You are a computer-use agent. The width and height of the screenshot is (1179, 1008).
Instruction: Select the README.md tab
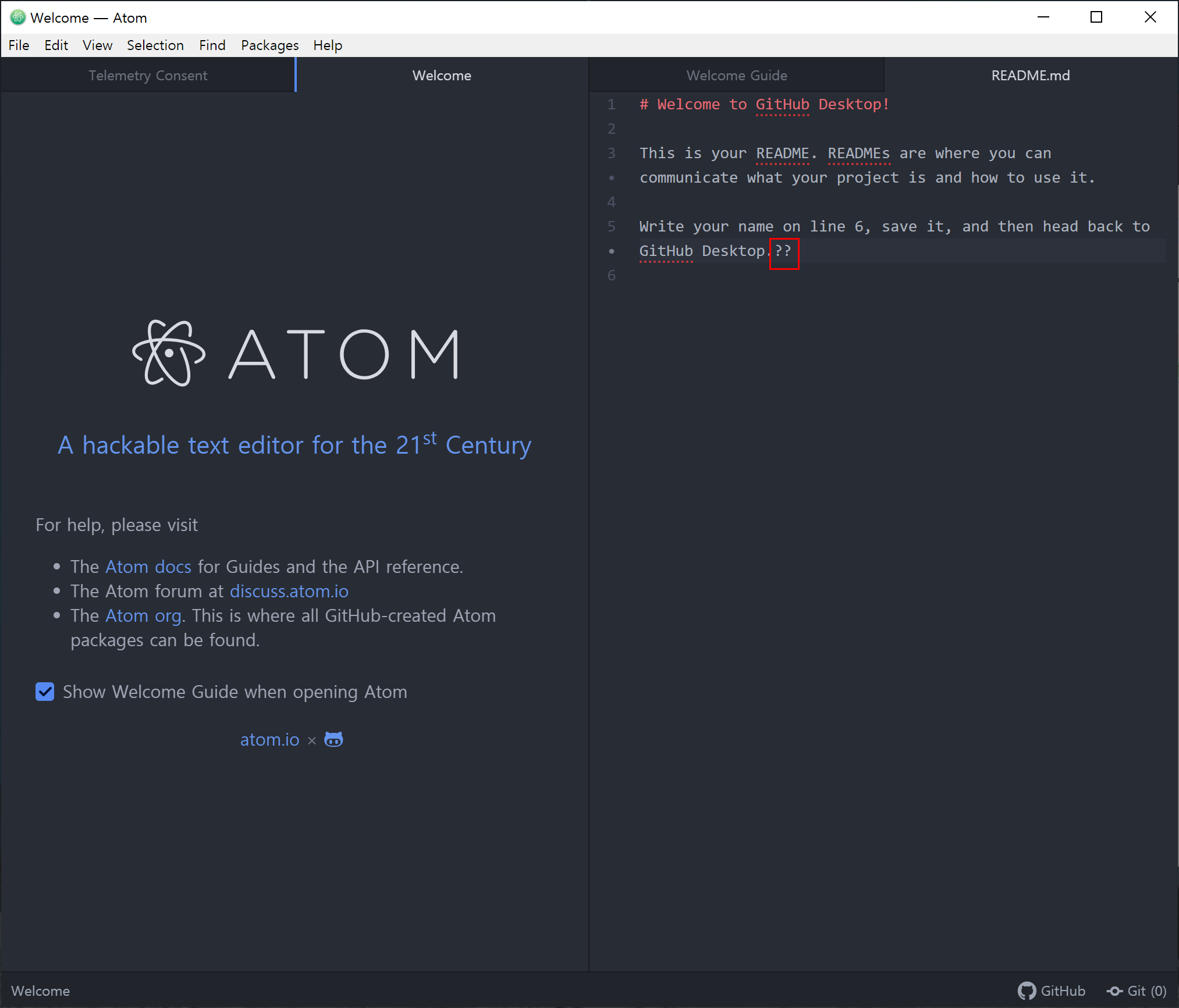pos(1030,75)
